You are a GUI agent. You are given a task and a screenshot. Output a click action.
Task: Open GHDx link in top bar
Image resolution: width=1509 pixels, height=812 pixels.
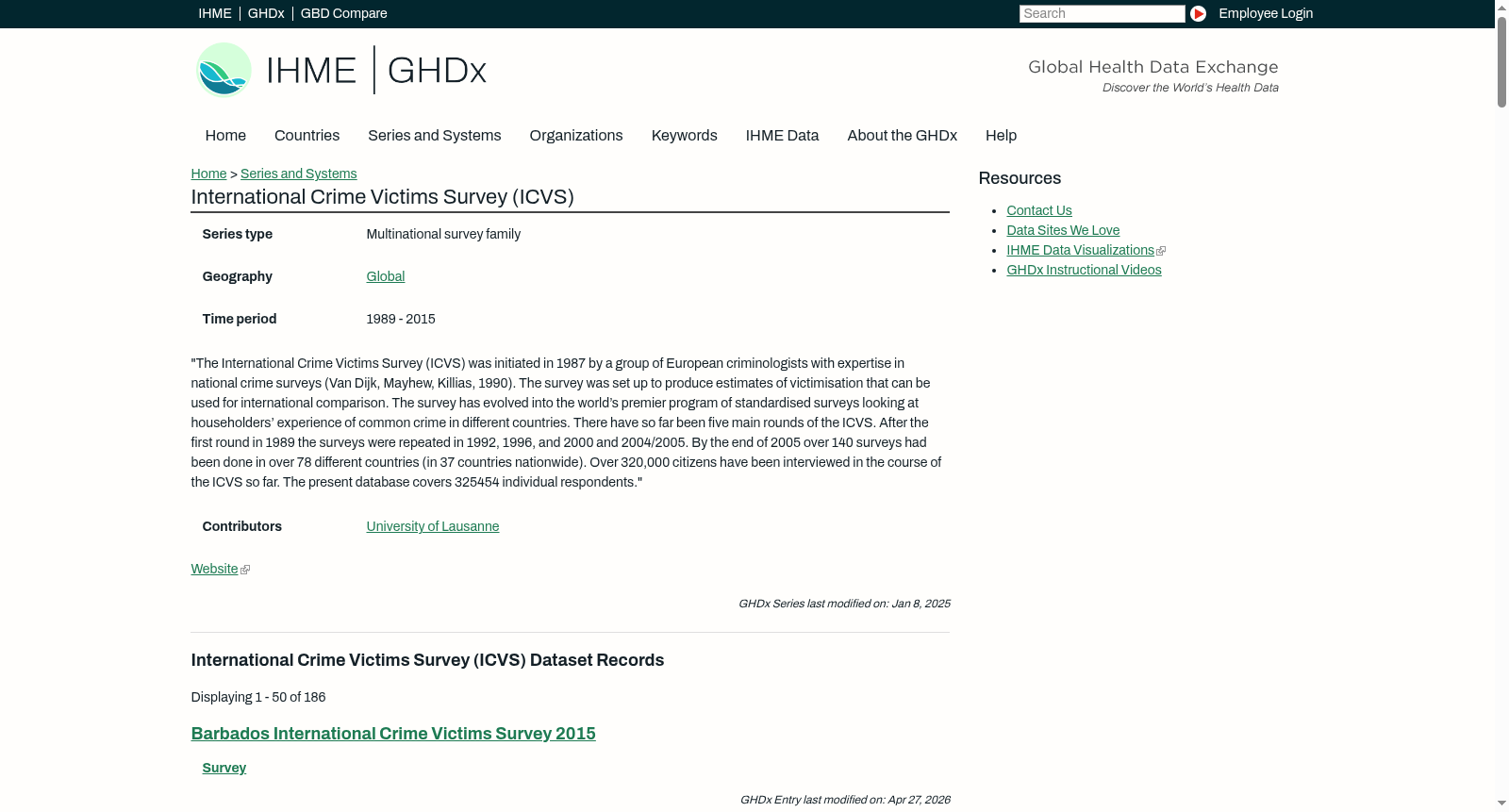pyautogui.click(x=266, y=13)
